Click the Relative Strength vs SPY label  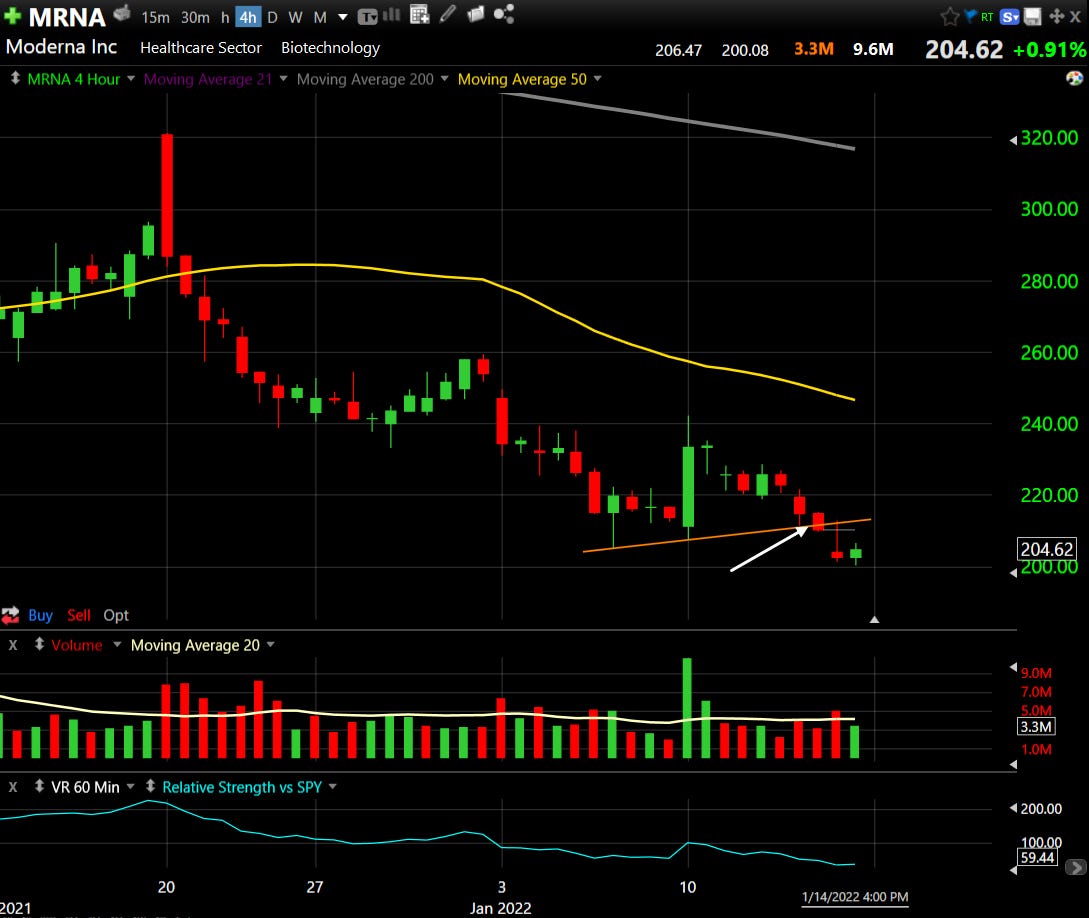coord(242,787)
